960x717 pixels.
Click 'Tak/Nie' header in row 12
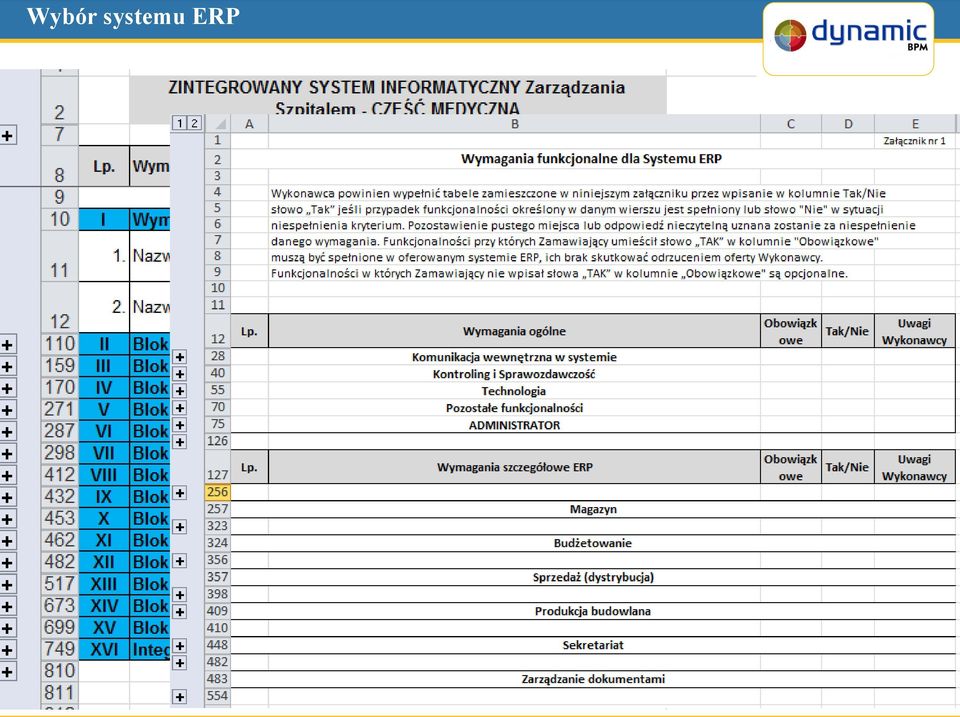tap(847, 331)
